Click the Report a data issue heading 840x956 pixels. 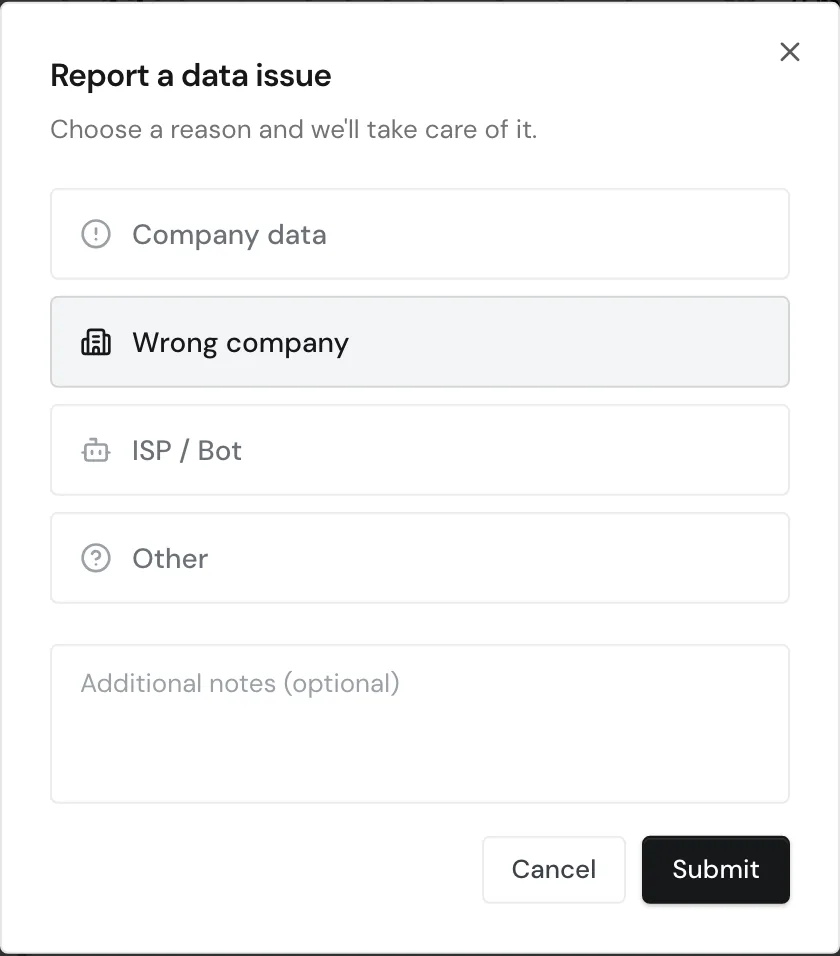tap(191, 76)
